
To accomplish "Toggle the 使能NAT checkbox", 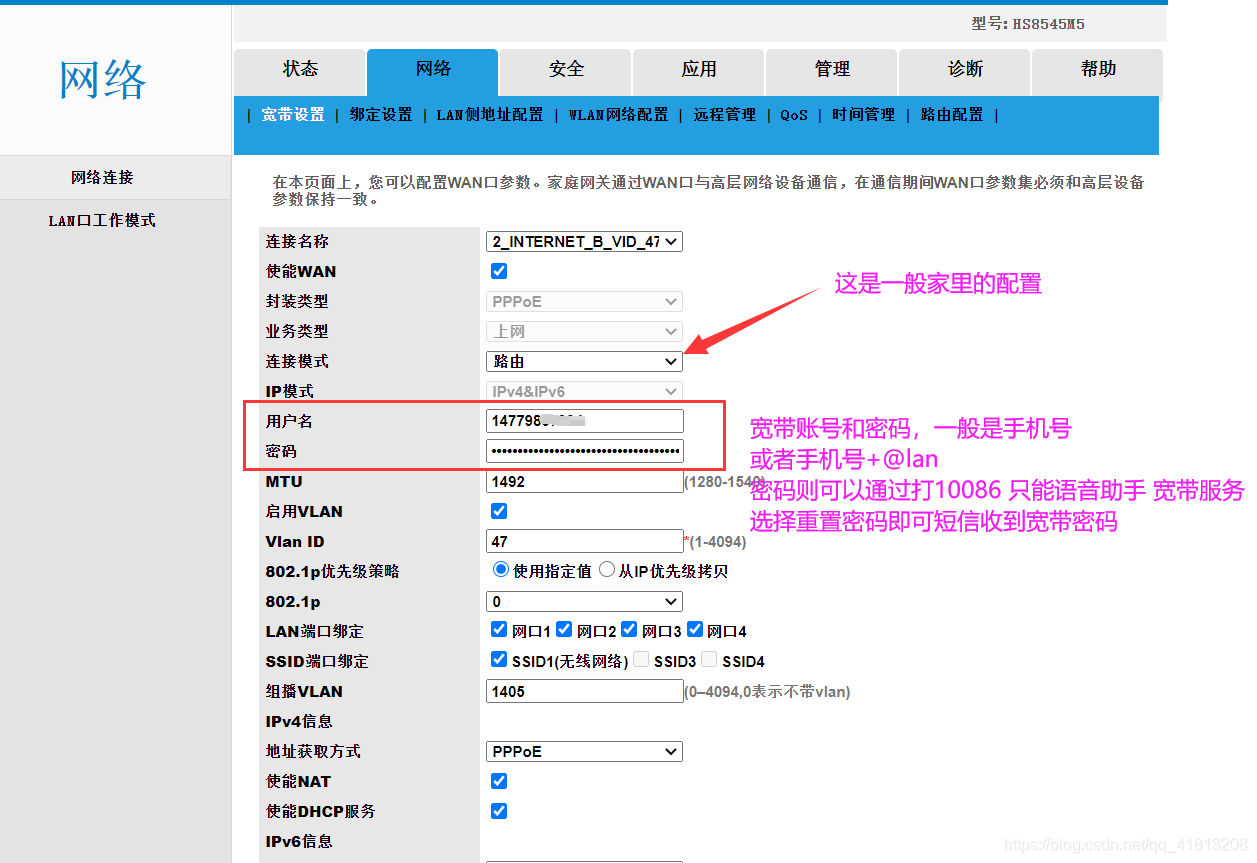I will [499, 781].
